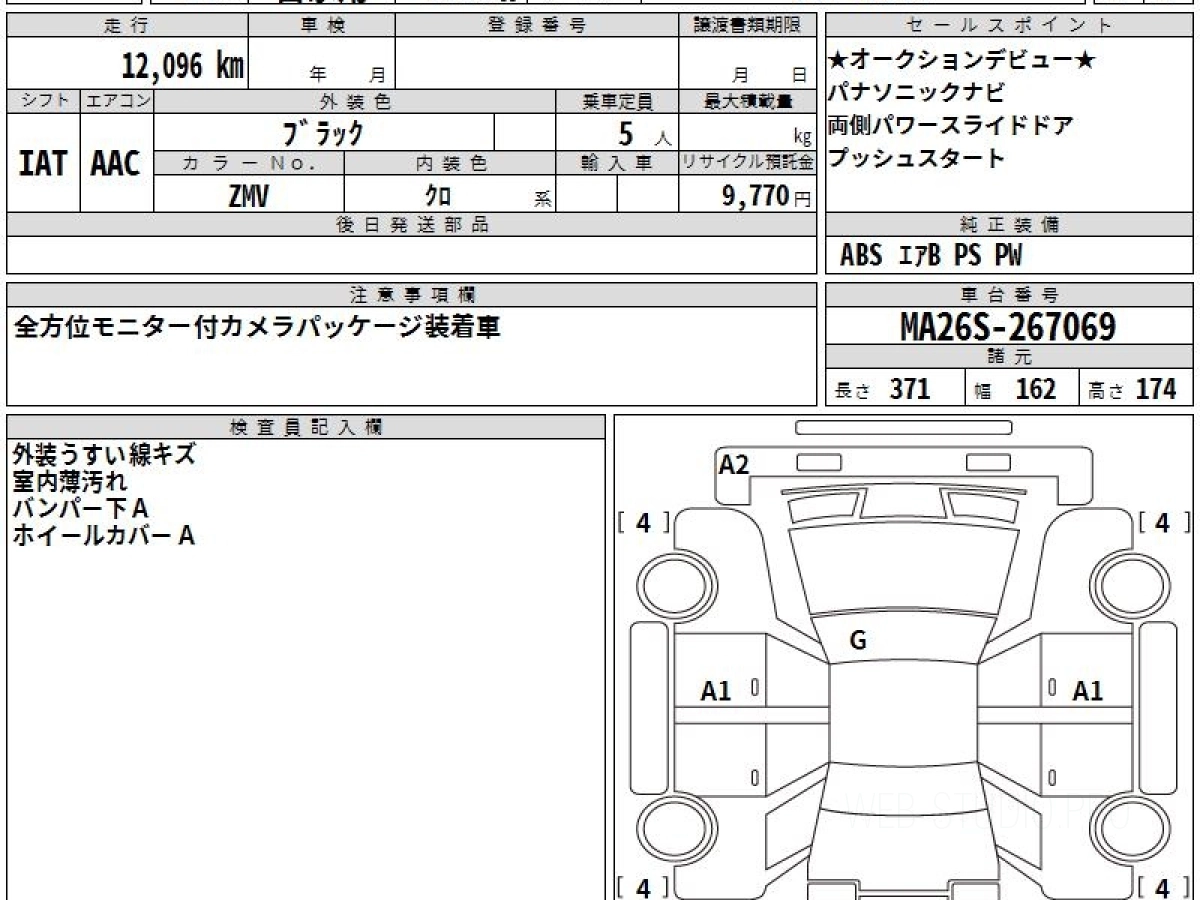Click the G mark on the windshield
Screen dimensions: 1200x900
tap(857, 642)
